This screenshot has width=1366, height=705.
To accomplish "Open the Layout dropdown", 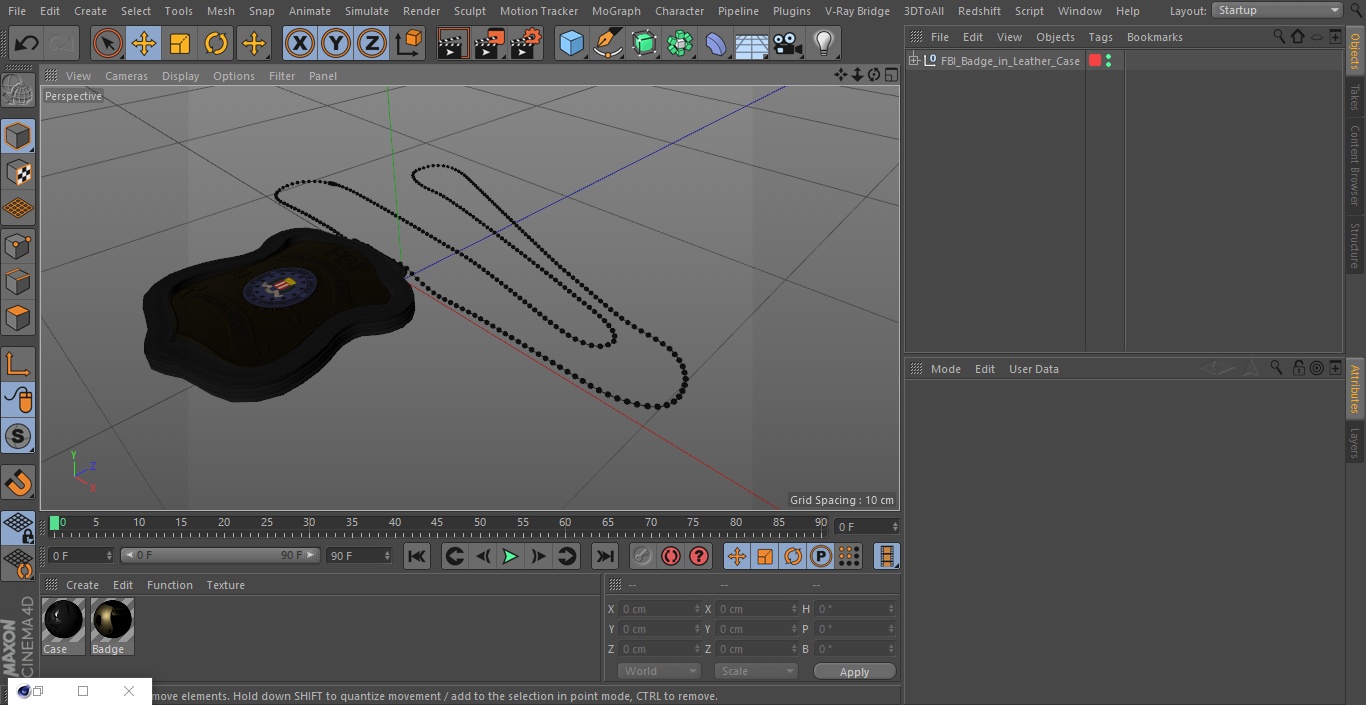I will click(x=1277, y=10).
